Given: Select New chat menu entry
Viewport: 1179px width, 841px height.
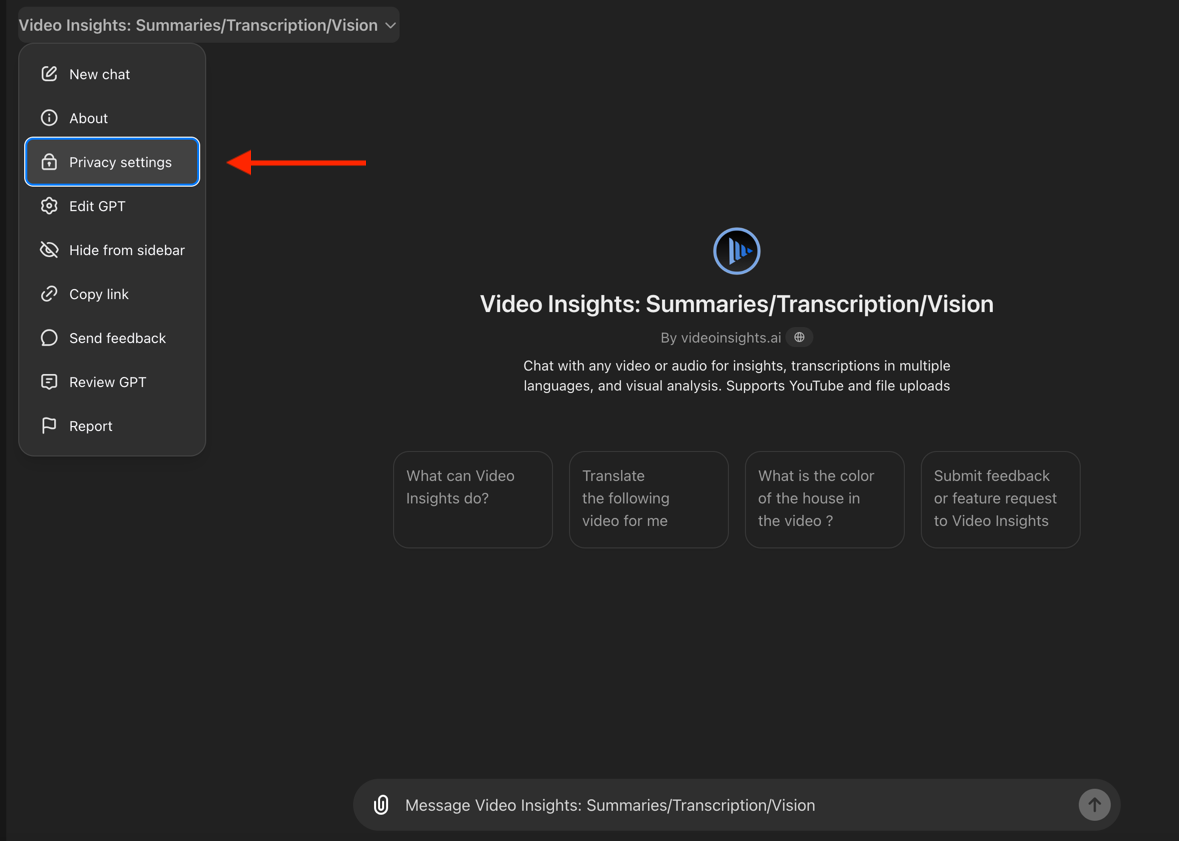Looking at the screenshot, I should [112, 74].
